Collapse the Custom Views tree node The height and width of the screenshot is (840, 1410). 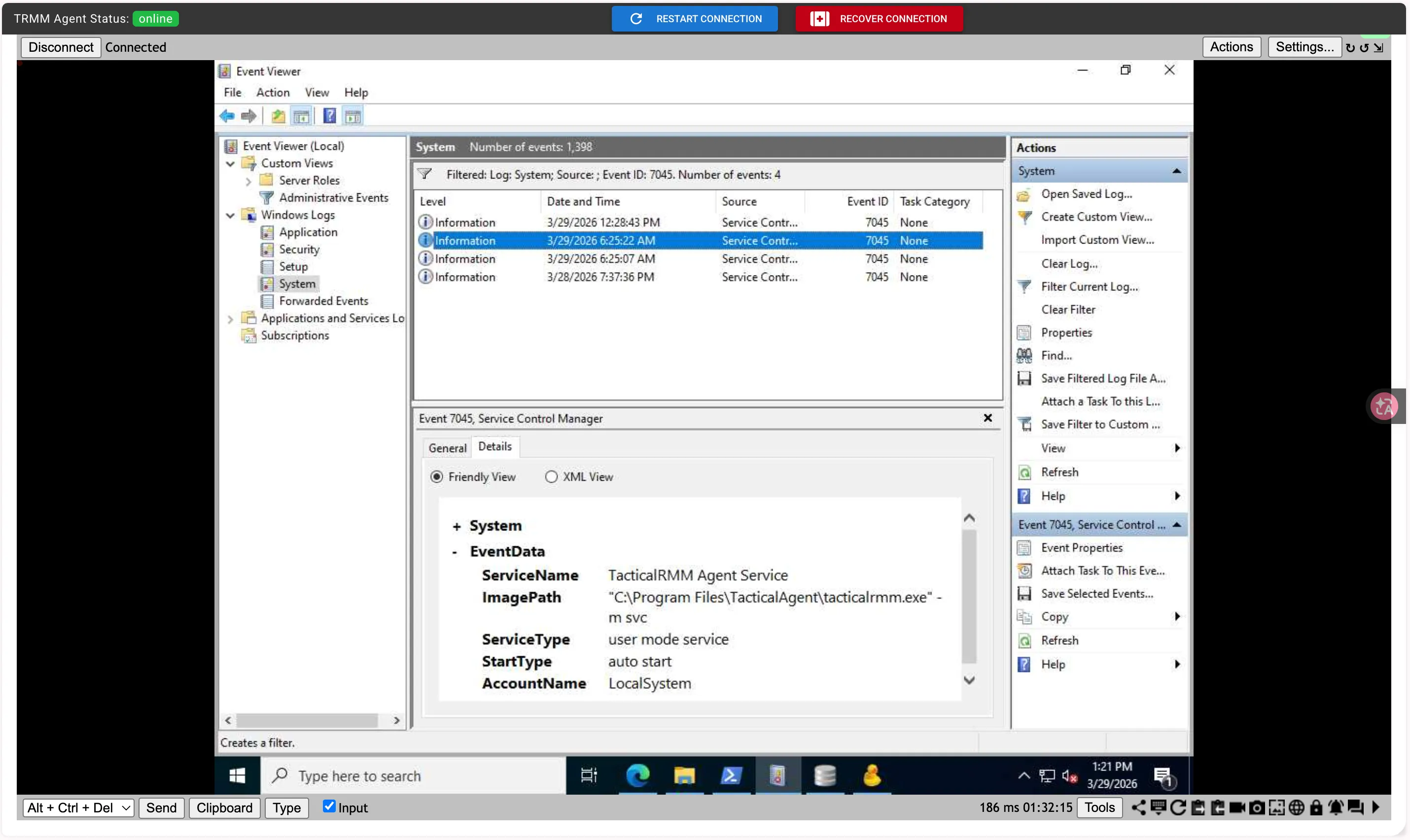tap(230, 164)
